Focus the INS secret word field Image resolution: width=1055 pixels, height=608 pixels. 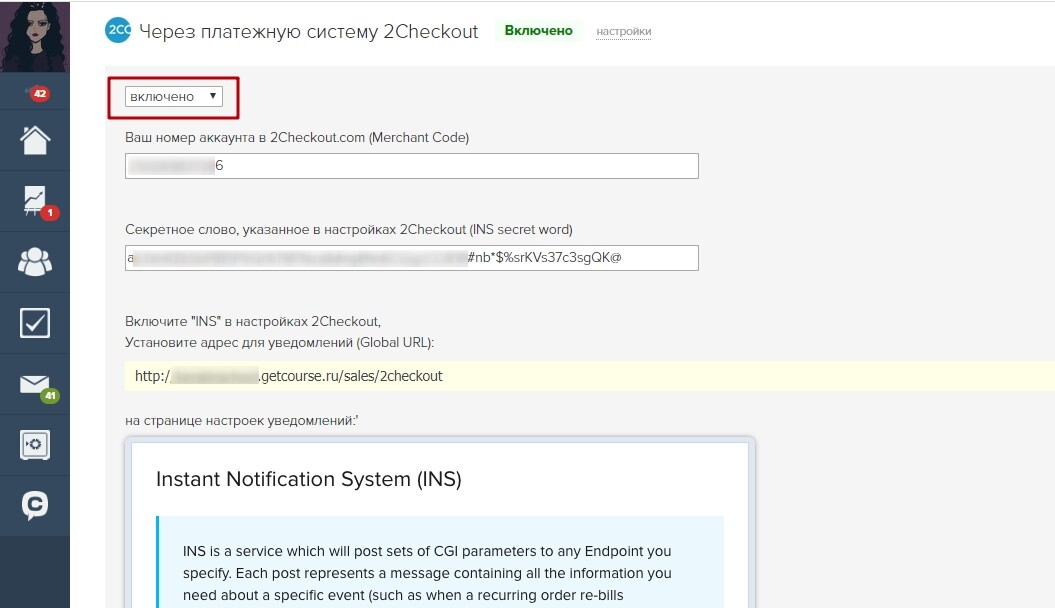pos(412,258)
